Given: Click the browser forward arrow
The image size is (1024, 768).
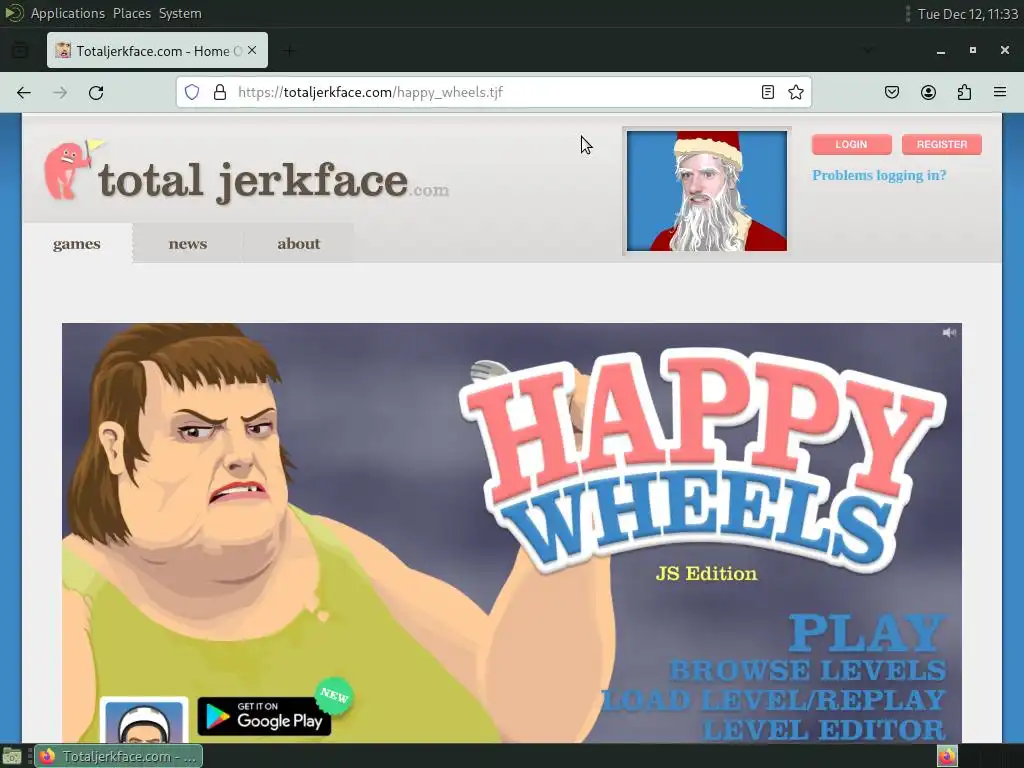Looking at the screenshot, I should pyautogui.click(x=60, y=93).
